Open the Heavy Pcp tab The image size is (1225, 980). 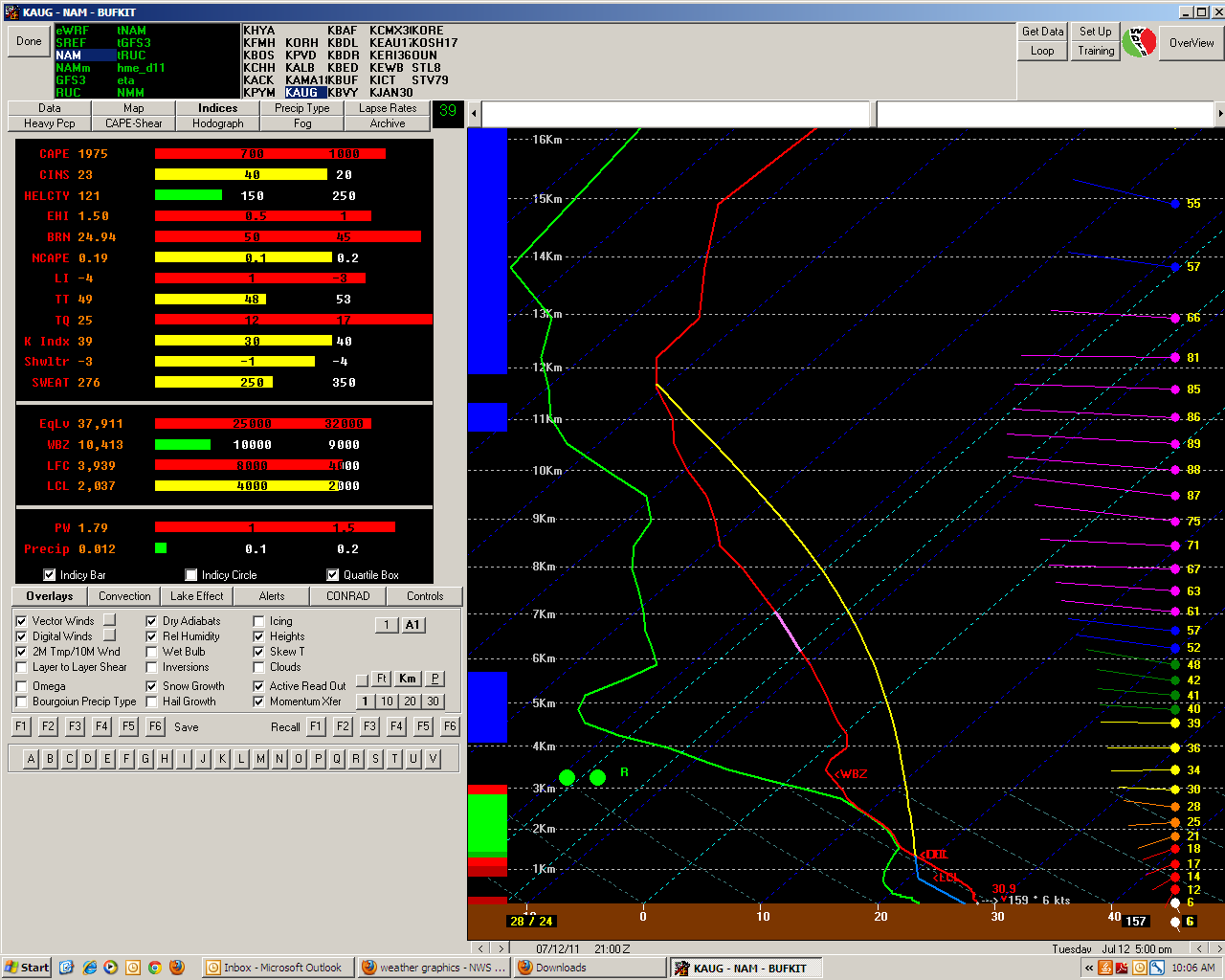(50, 123)
